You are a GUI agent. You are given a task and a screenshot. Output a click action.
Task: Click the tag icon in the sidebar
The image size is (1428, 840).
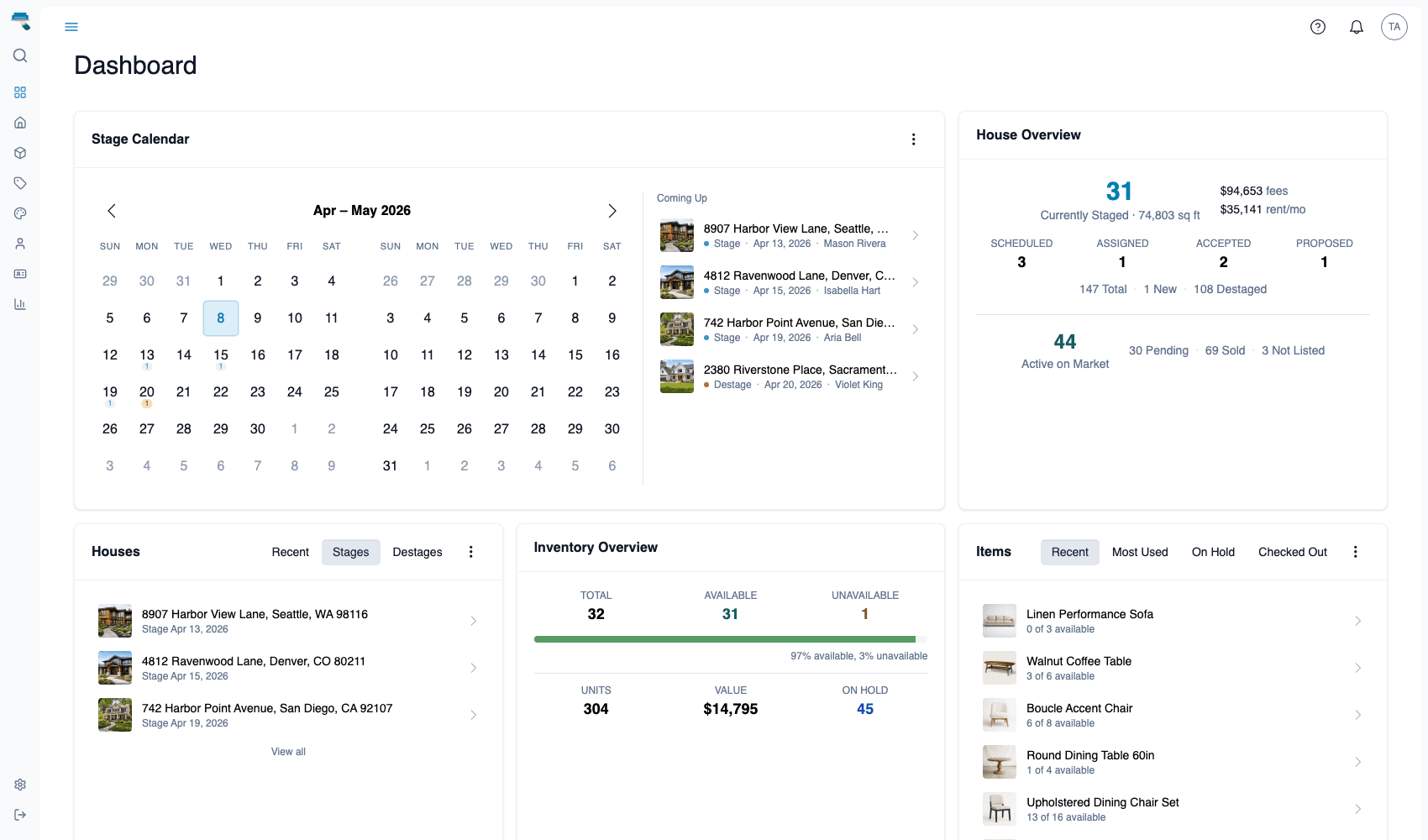tap(20, 182)
